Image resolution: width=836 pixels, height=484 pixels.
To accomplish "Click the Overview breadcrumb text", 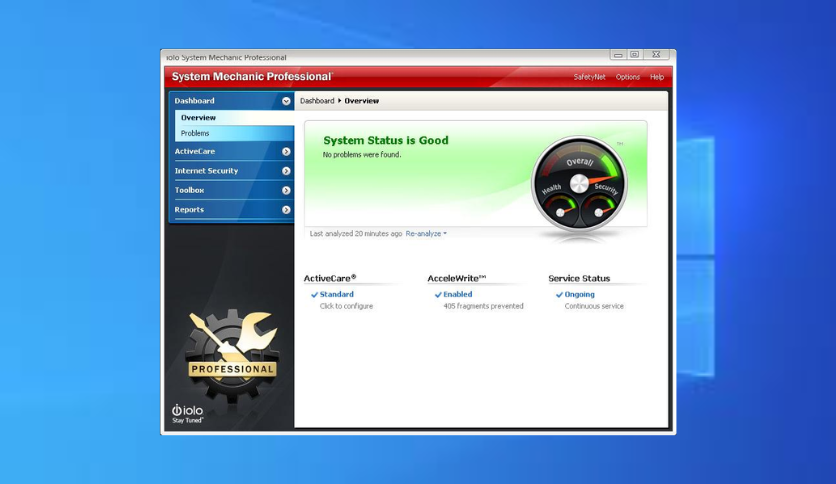I will 361,101.
